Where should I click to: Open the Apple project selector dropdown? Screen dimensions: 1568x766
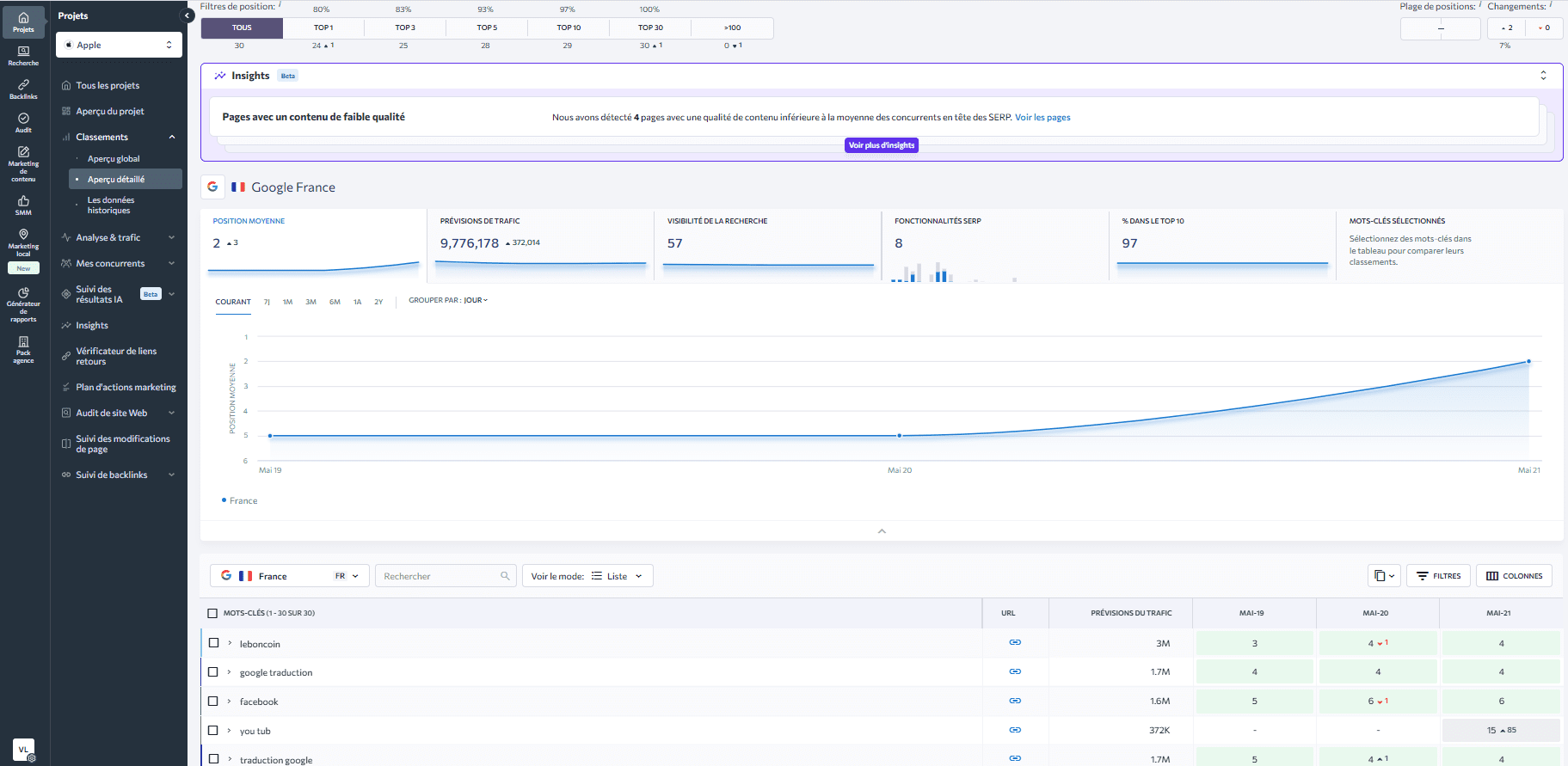(x=119, y=45)
